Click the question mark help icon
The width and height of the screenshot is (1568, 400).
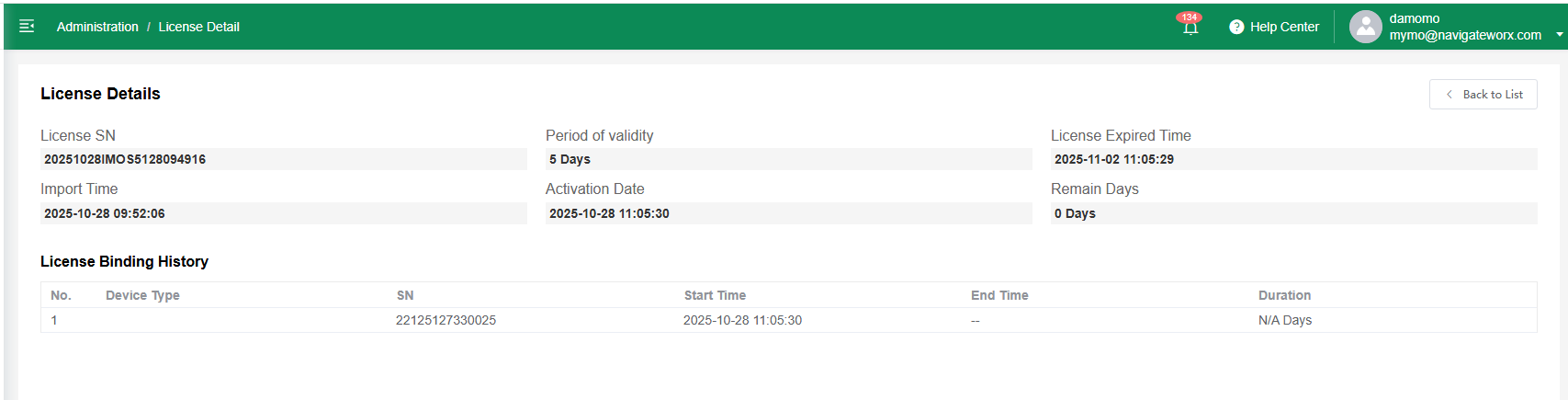pos(1236,27)
